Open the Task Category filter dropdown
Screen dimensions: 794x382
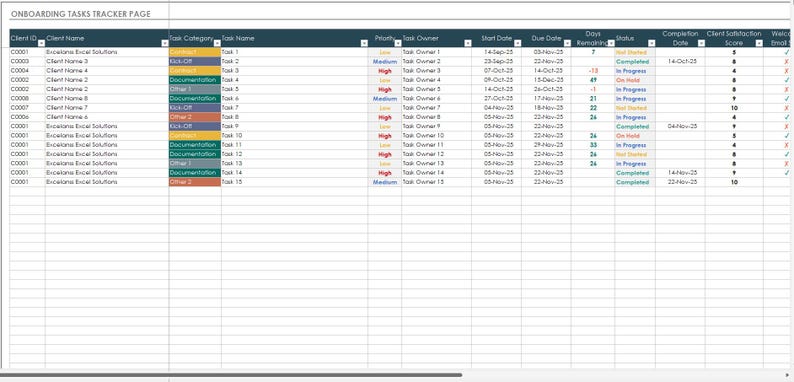(x=217, y=43)
